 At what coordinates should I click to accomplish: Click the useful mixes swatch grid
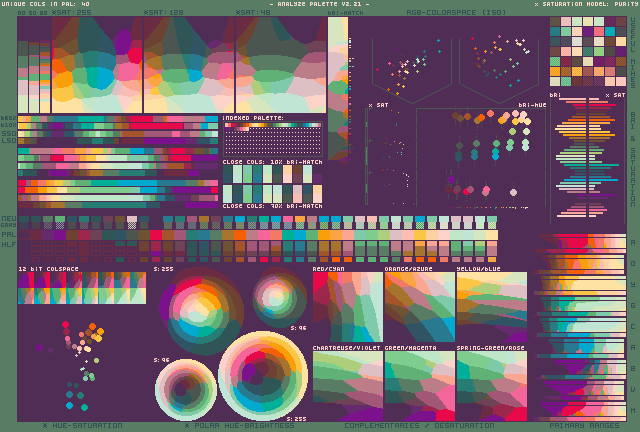588,51
